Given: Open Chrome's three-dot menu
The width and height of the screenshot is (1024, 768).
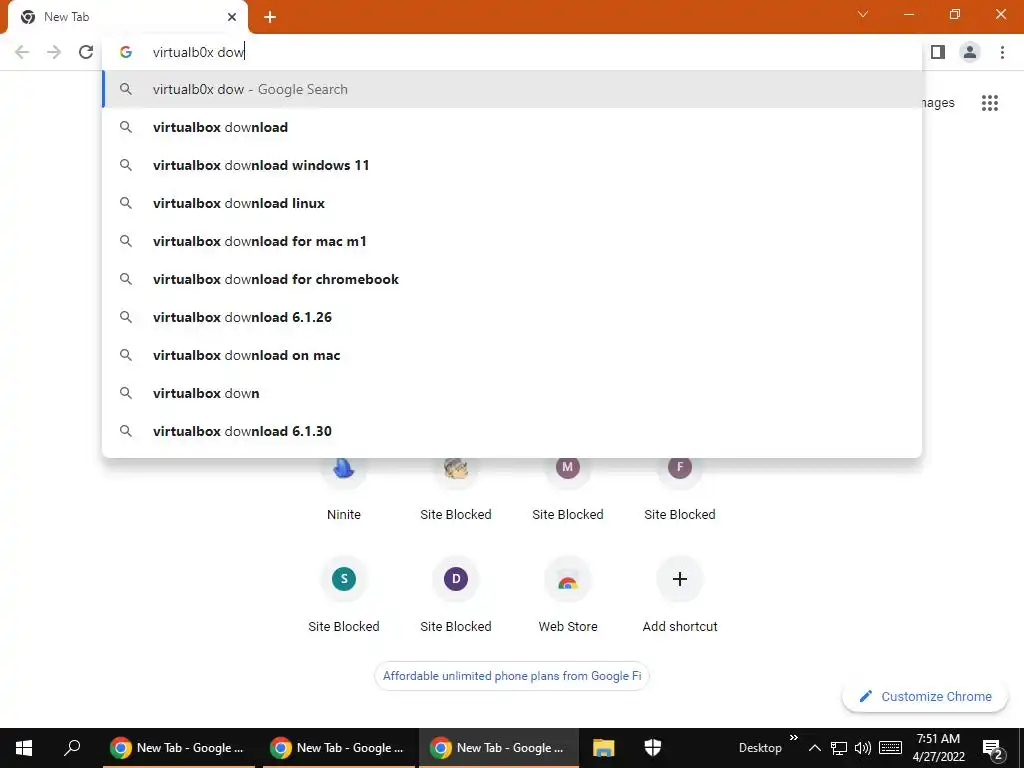Looking at the screenshot, I should (x=1002, y=52).
